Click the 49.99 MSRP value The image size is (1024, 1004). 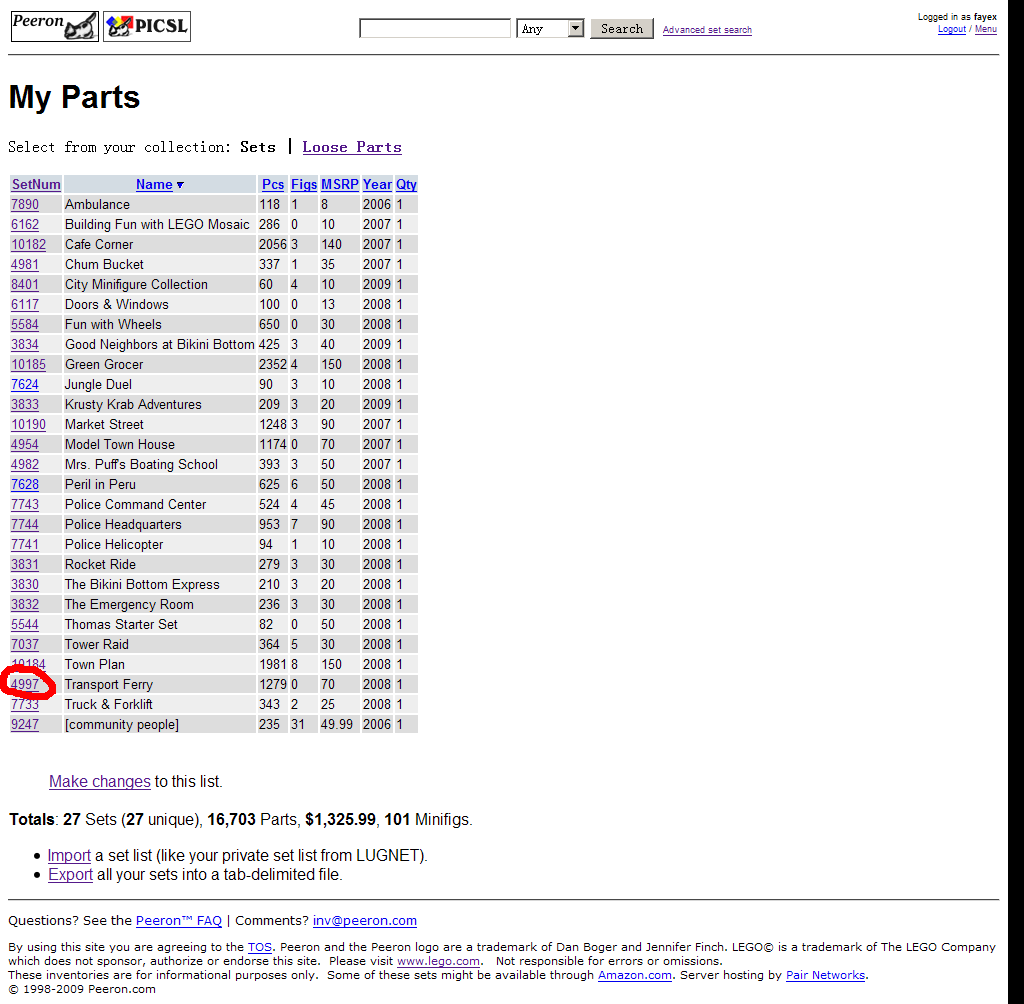tap(336, 724)
